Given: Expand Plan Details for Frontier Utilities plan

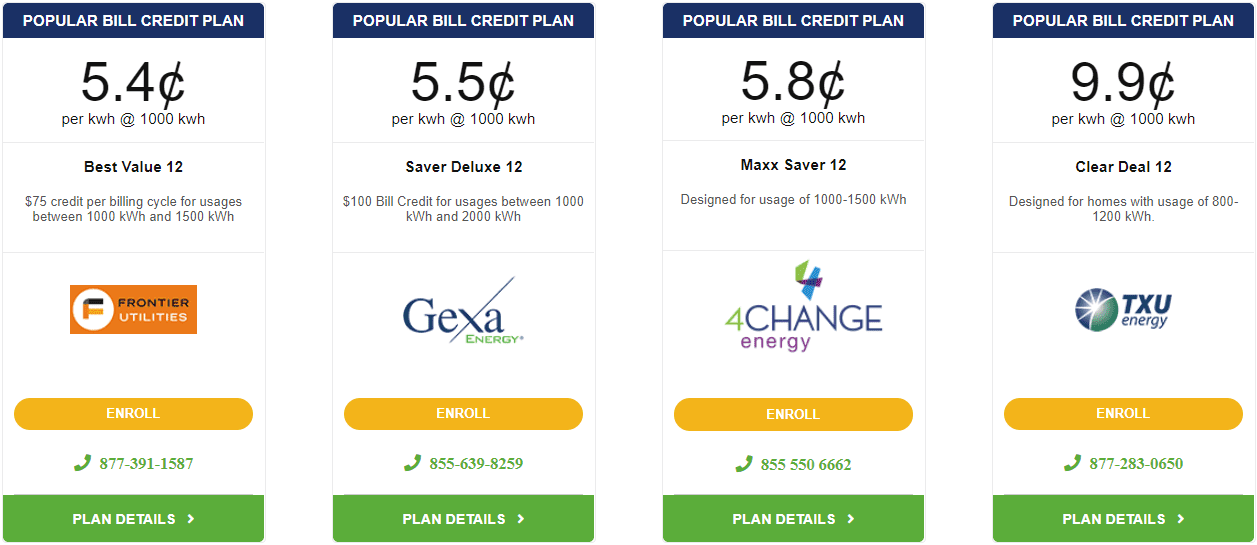Looking at the screenshot, I should [133, 519].
